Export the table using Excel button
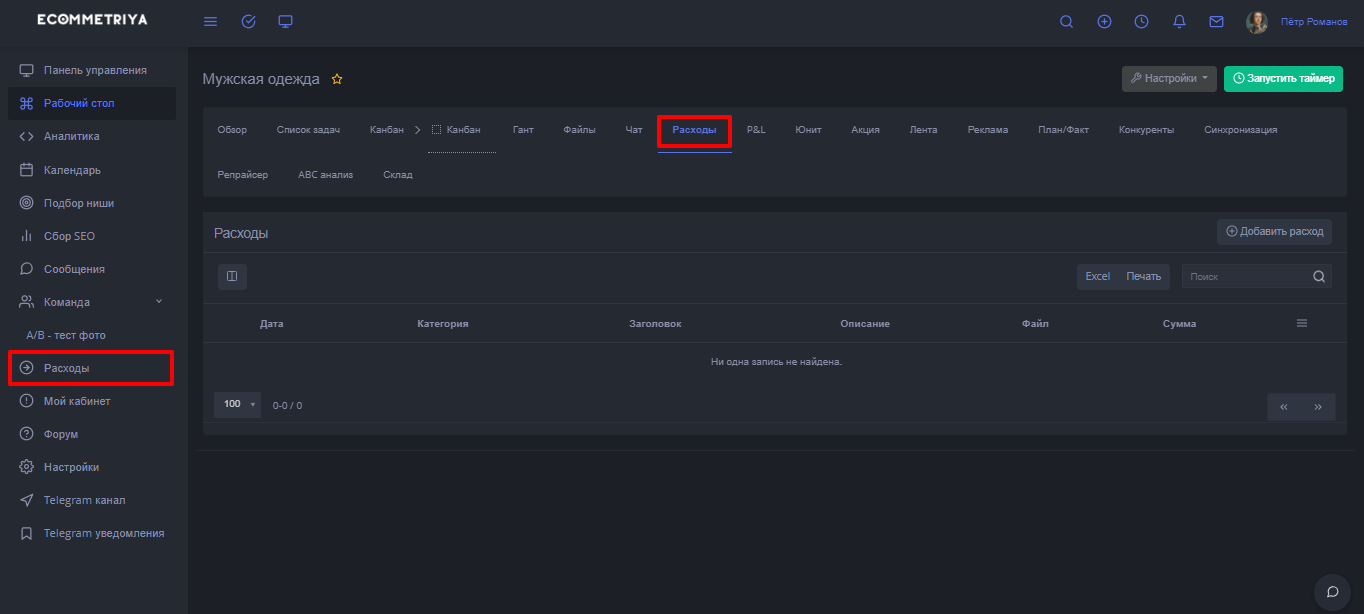 click(1098, 277)
